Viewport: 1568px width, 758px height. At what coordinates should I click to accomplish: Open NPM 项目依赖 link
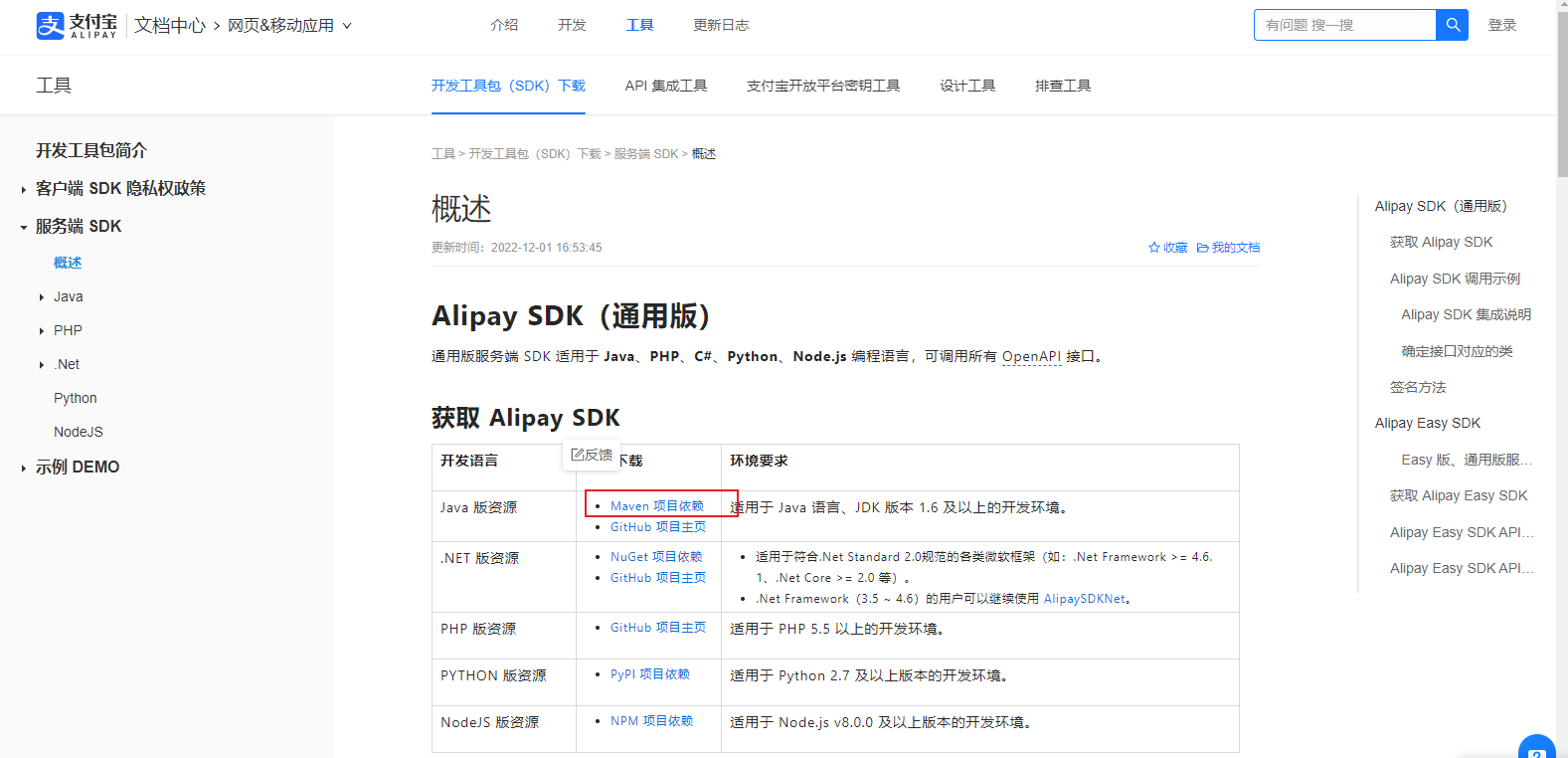652,721
